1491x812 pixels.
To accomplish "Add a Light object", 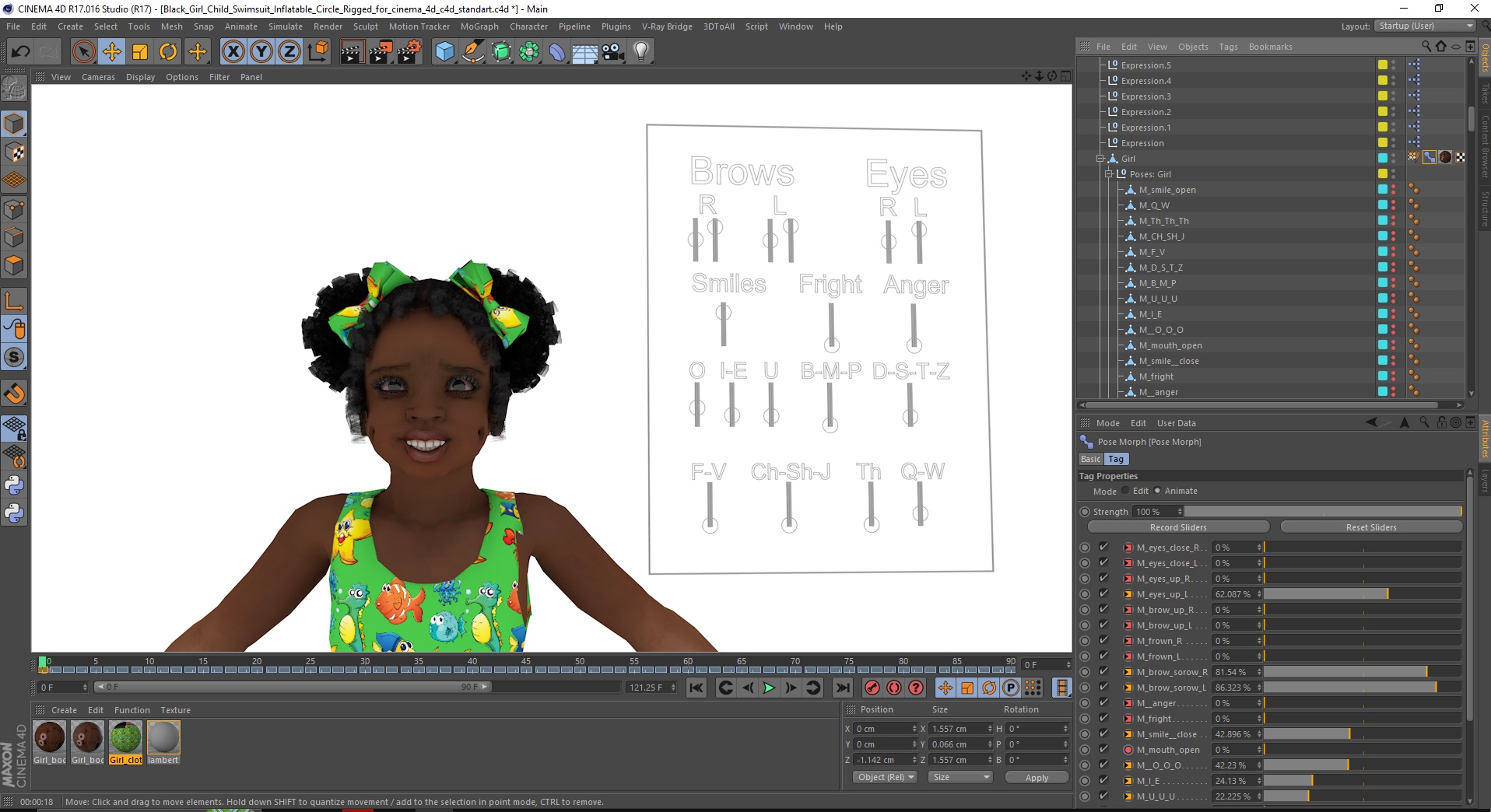I will (x=641, y=52).
